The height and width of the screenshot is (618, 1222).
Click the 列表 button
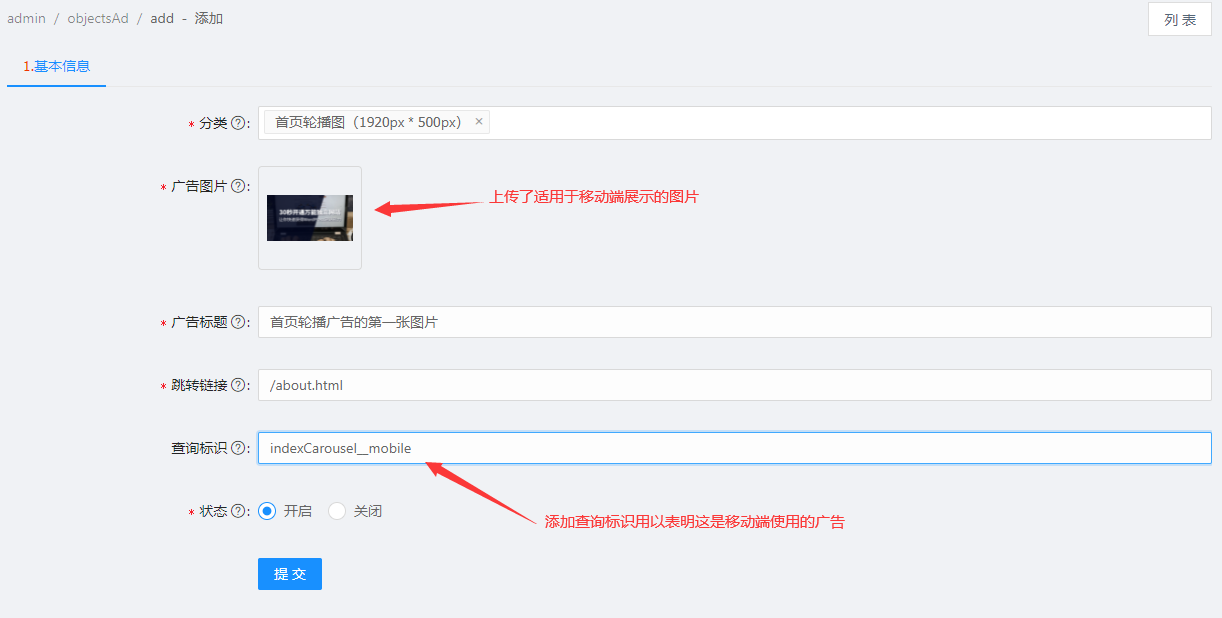1180,19
